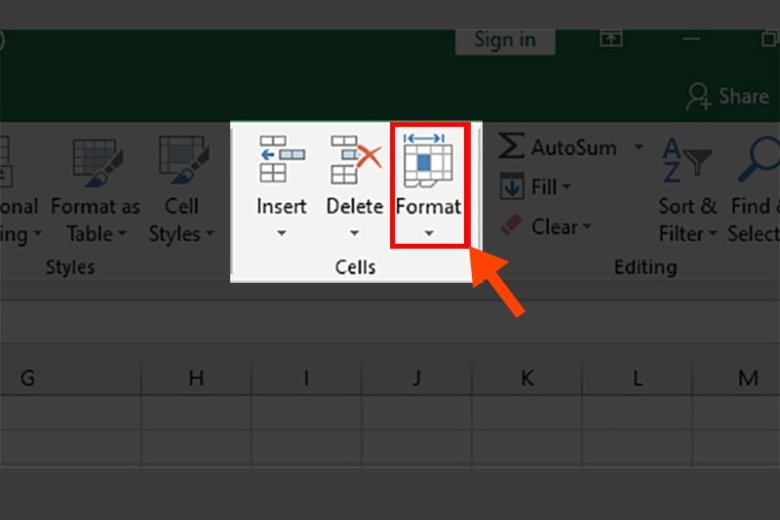Click the Format label text
The height and width of the screenshot is (520, 780).
tap(428, 207)
